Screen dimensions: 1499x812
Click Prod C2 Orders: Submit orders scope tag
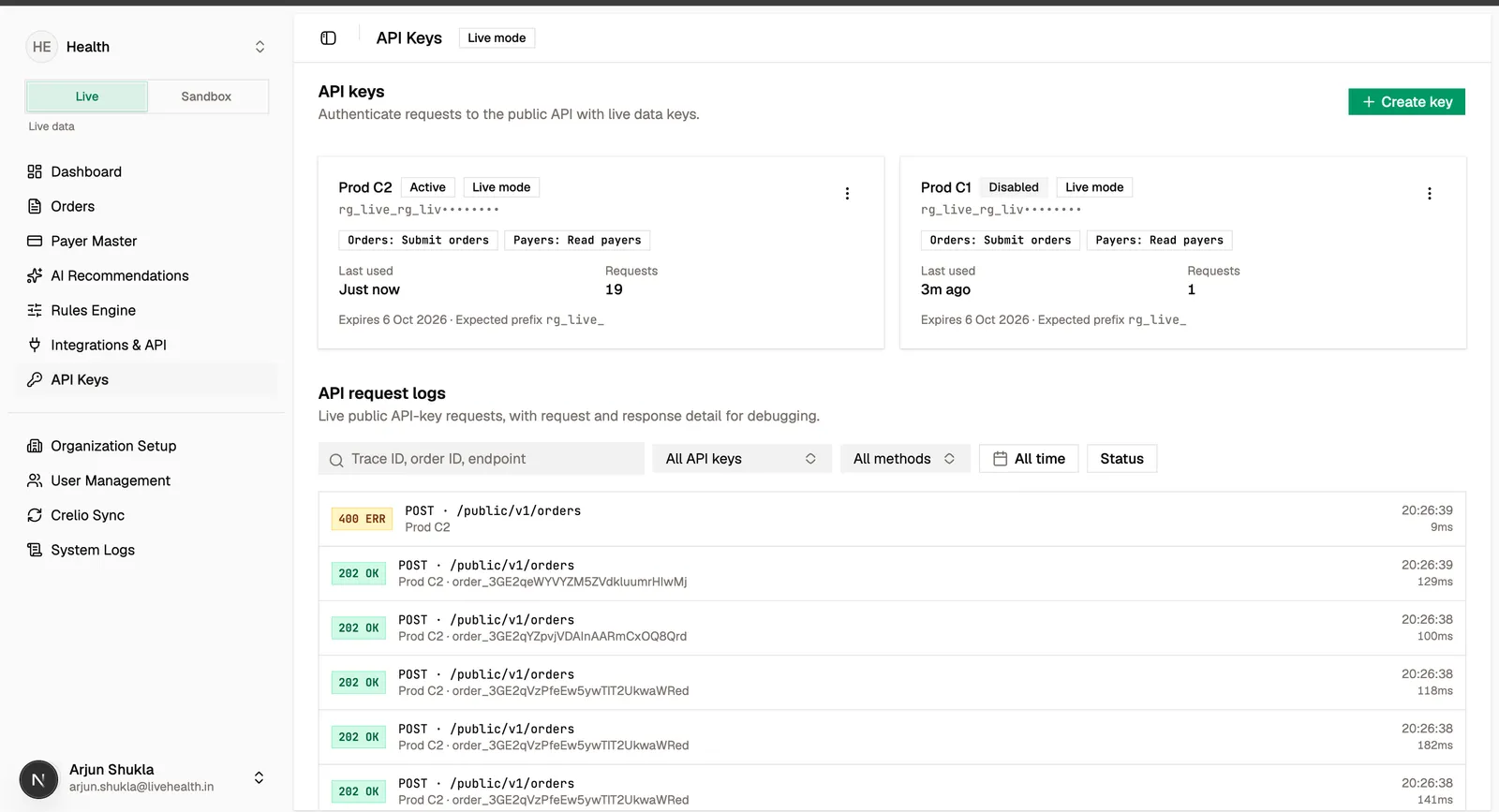pyautogui.click(x=418, y=241)
